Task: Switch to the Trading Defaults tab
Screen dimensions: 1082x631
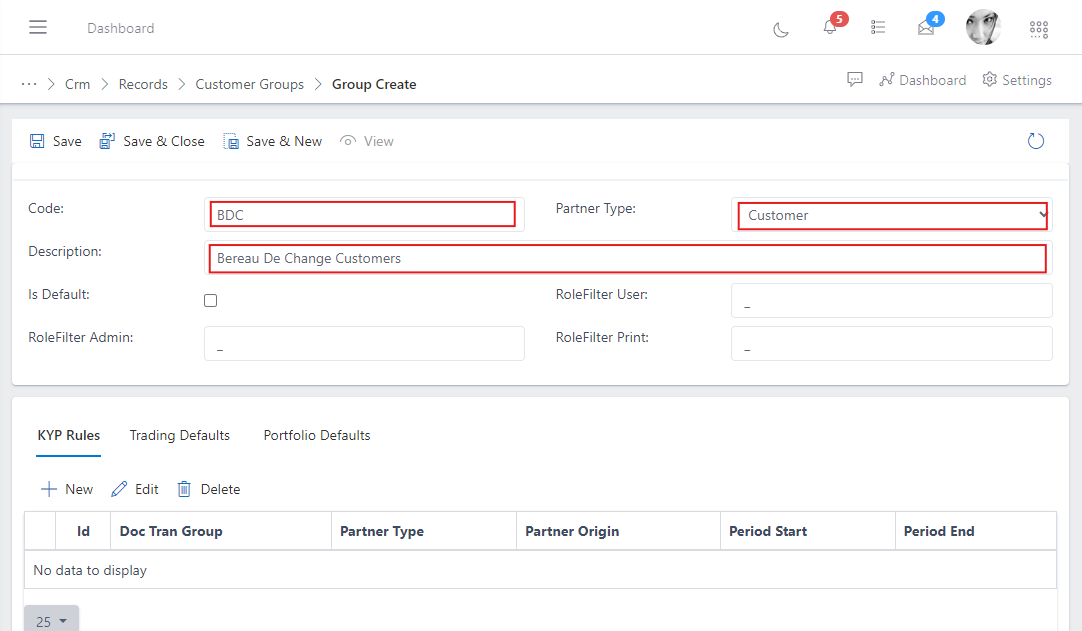Action: pyautogui.click(x=179, y=435)
